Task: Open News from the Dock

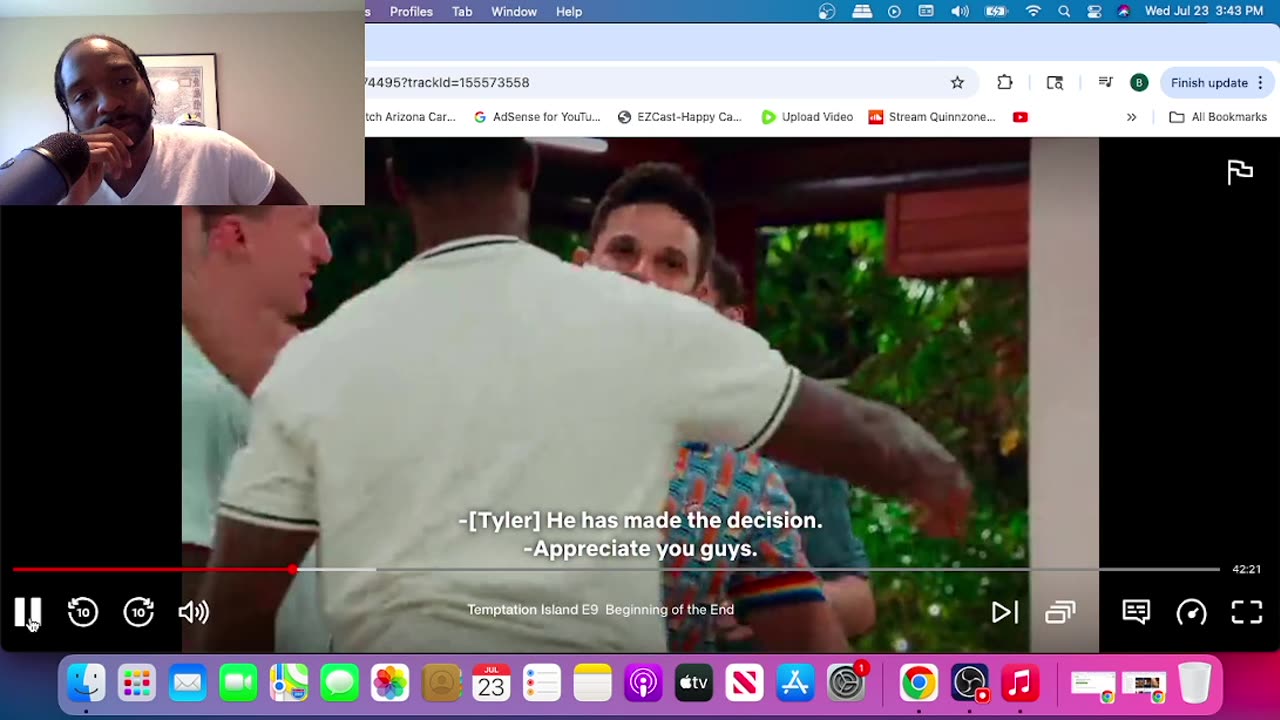Action: [744, 684]
